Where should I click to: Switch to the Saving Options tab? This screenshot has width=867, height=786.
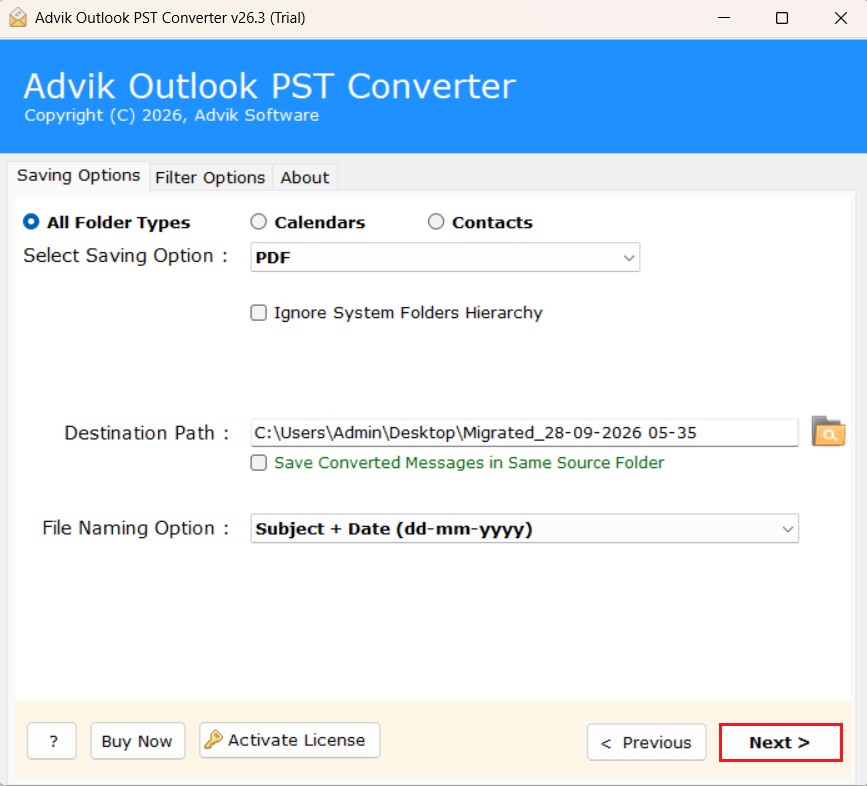(x=79, y=176)
